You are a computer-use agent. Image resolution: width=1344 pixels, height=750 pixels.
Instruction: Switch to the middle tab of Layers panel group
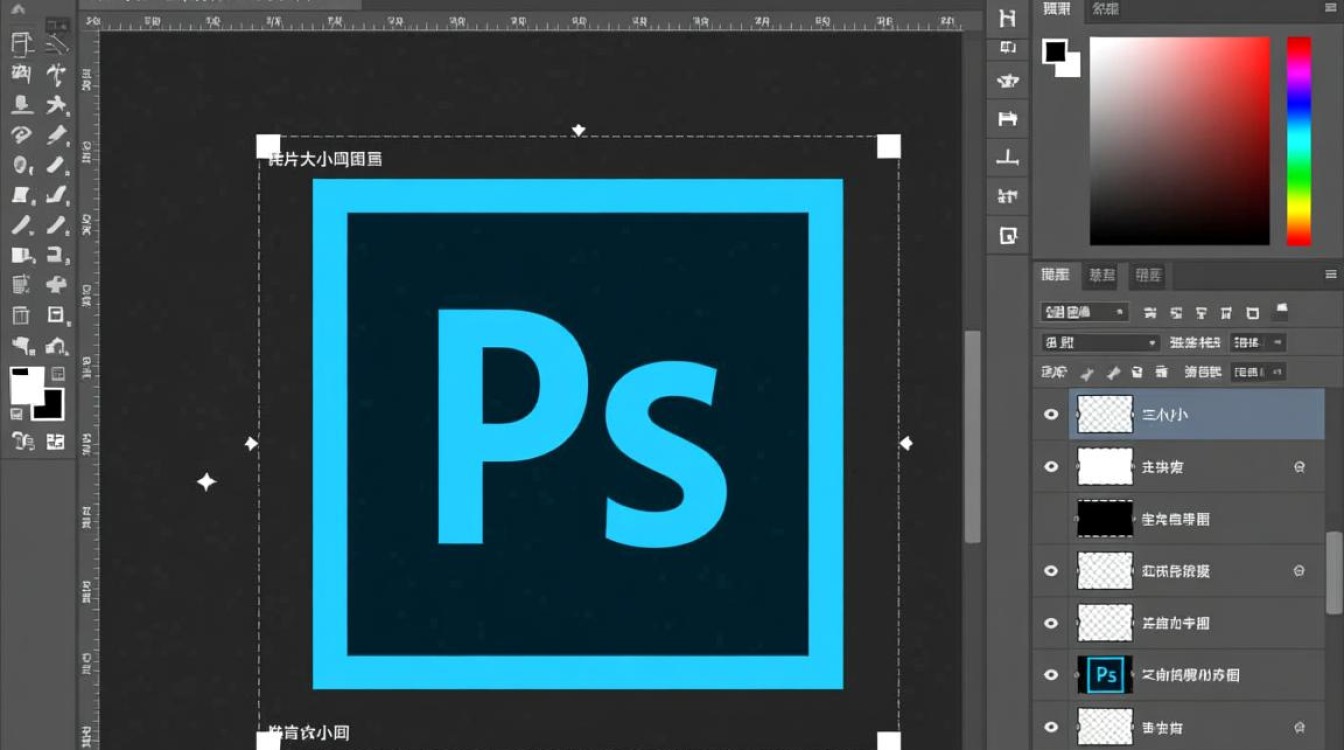(1102, 275)
